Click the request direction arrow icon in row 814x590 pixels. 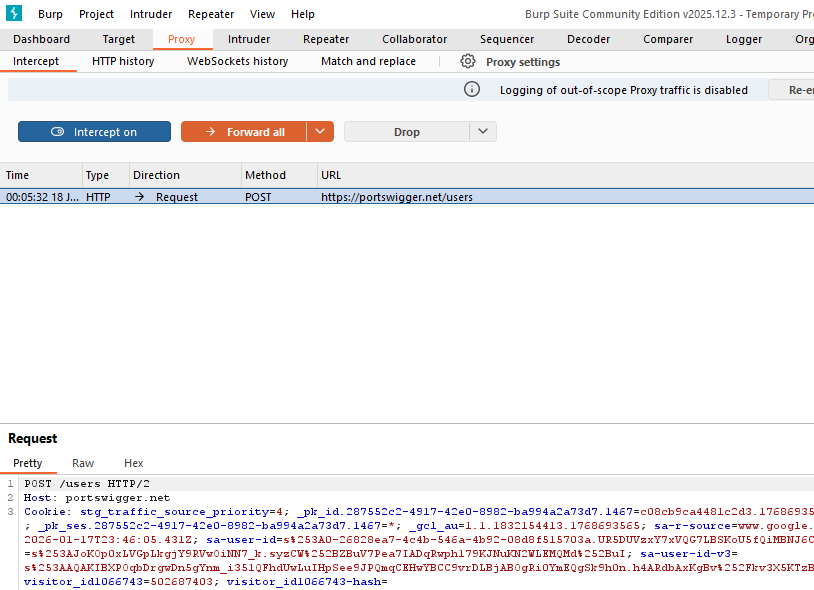tap(139, 197)
